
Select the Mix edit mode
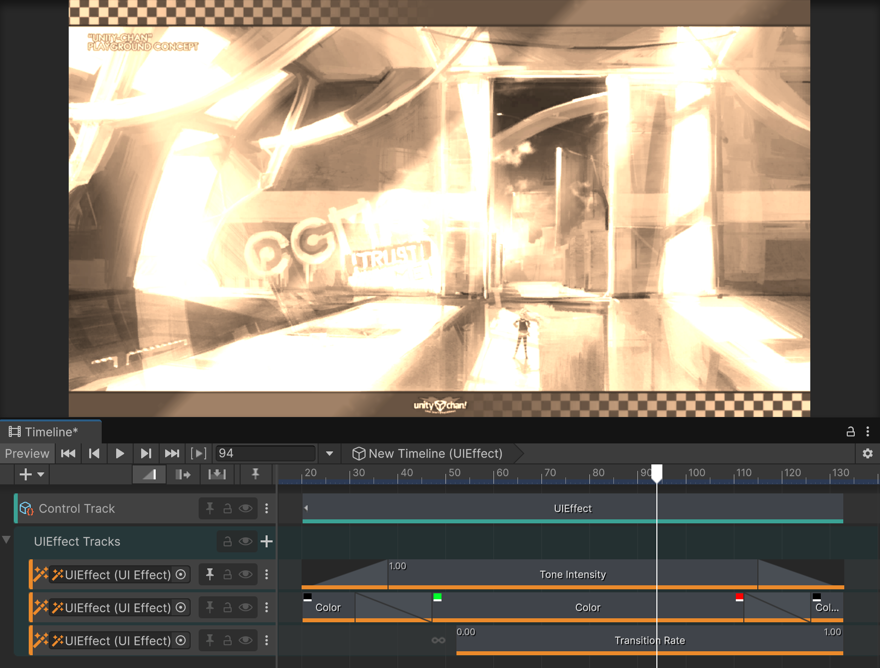[149, 474]
